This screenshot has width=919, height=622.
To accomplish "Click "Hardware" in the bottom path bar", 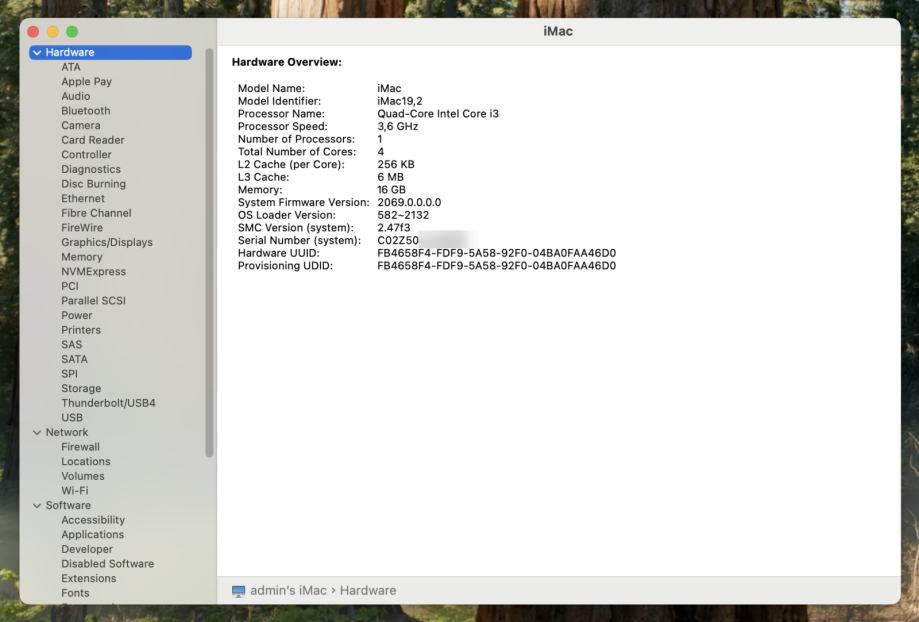I will 368,591.
